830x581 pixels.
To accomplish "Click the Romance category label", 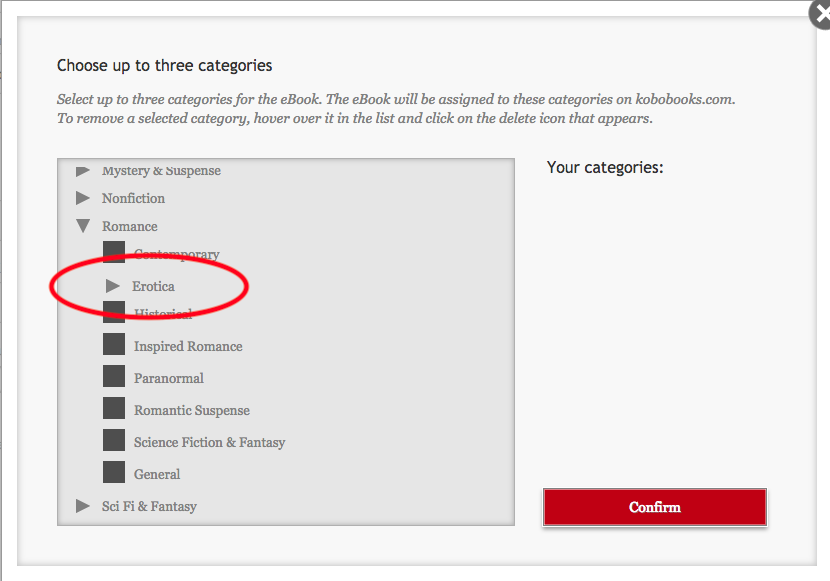I will (x=130, y=226).
